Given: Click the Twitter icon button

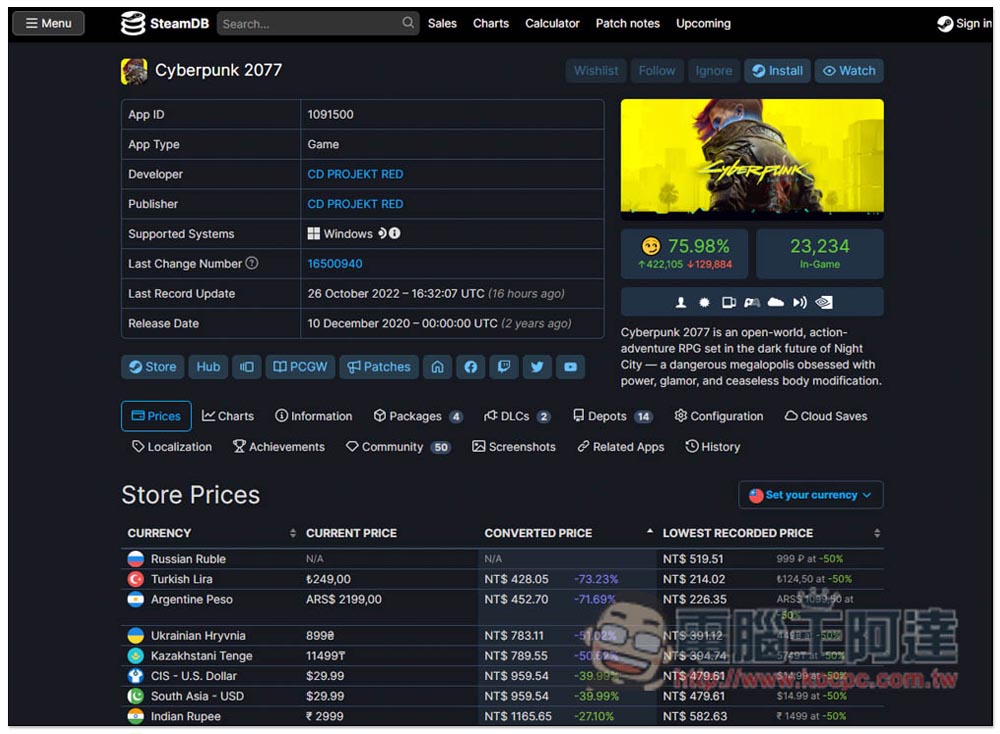Looking at the screenshot, I should [x=537, y=367].
